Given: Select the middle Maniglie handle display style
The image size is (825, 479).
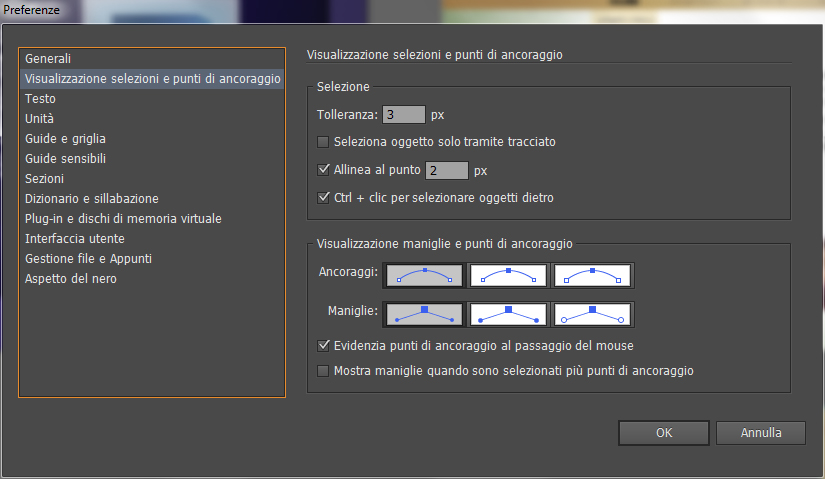Looking at the screenshot, I should [x=508, y=314].
